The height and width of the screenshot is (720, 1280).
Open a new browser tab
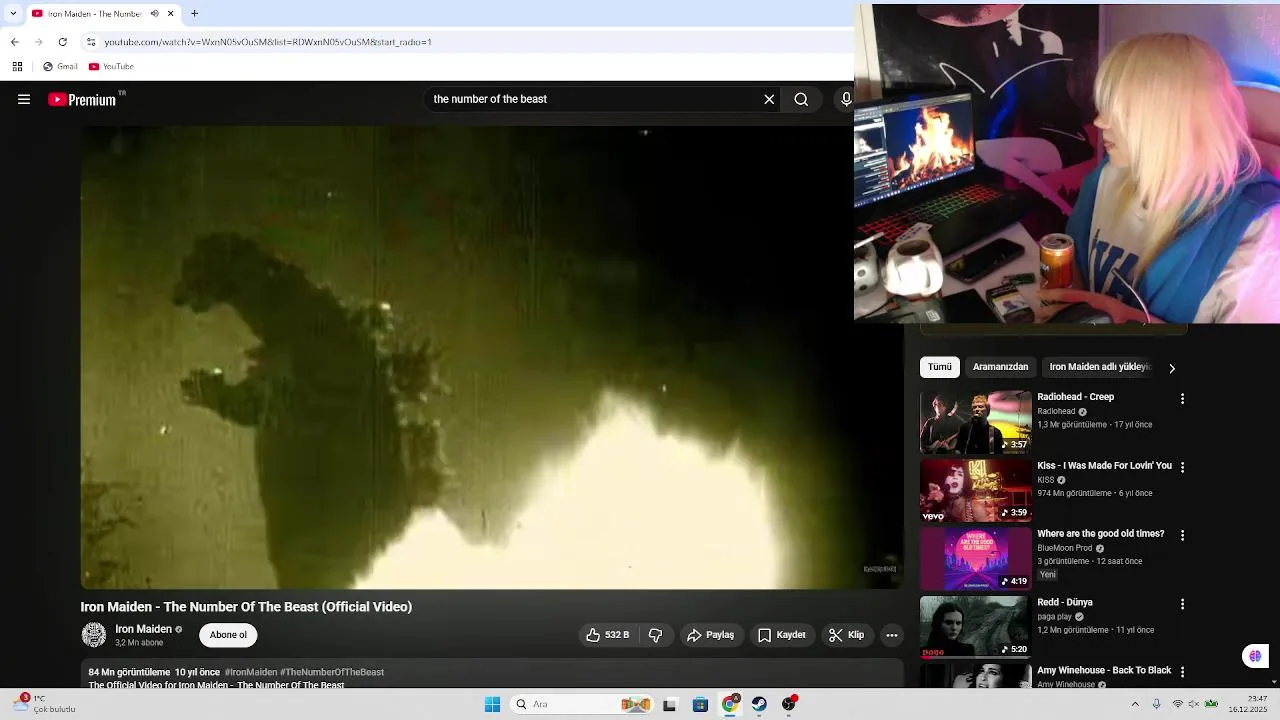point(195,14)
